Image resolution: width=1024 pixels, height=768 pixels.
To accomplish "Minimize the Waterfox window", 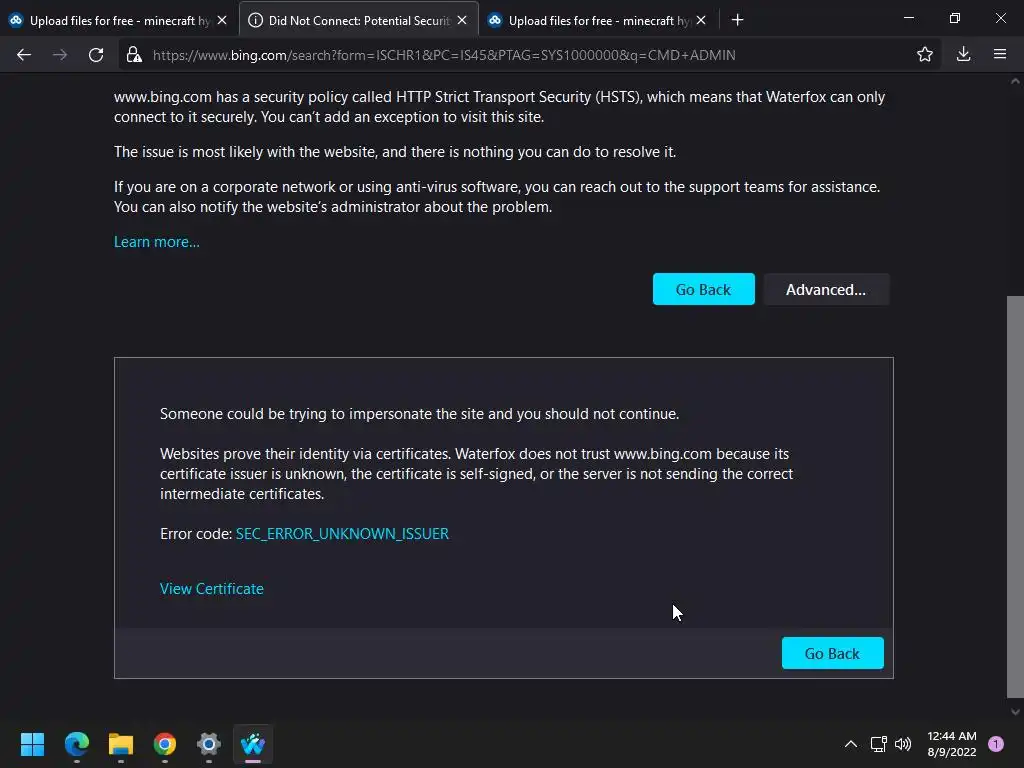I will point(908,18).
